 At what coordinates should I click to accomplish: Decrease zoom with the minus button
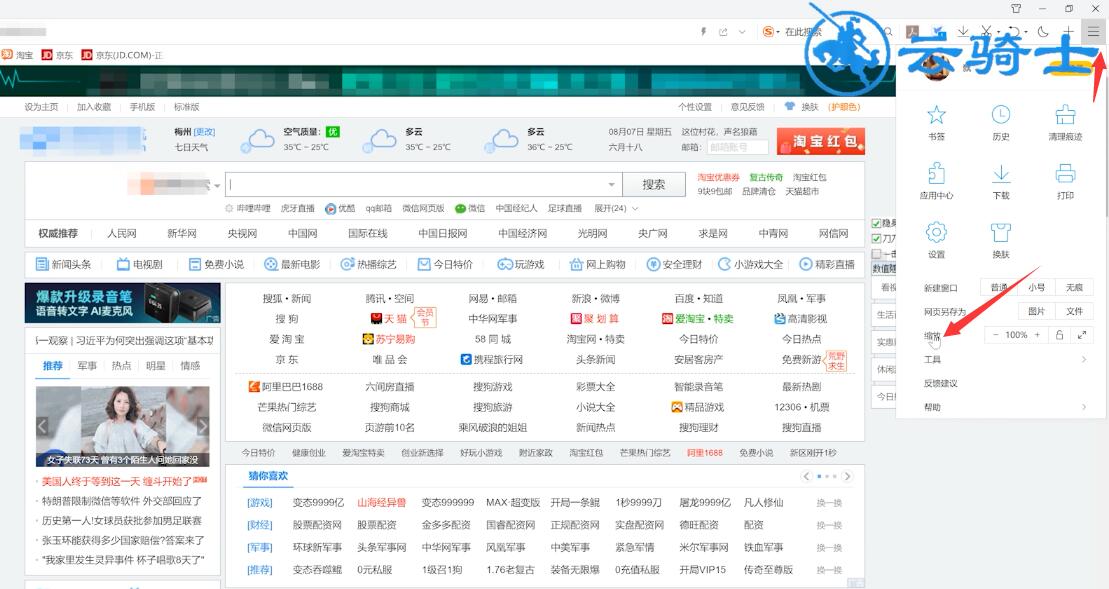point(996,334)
